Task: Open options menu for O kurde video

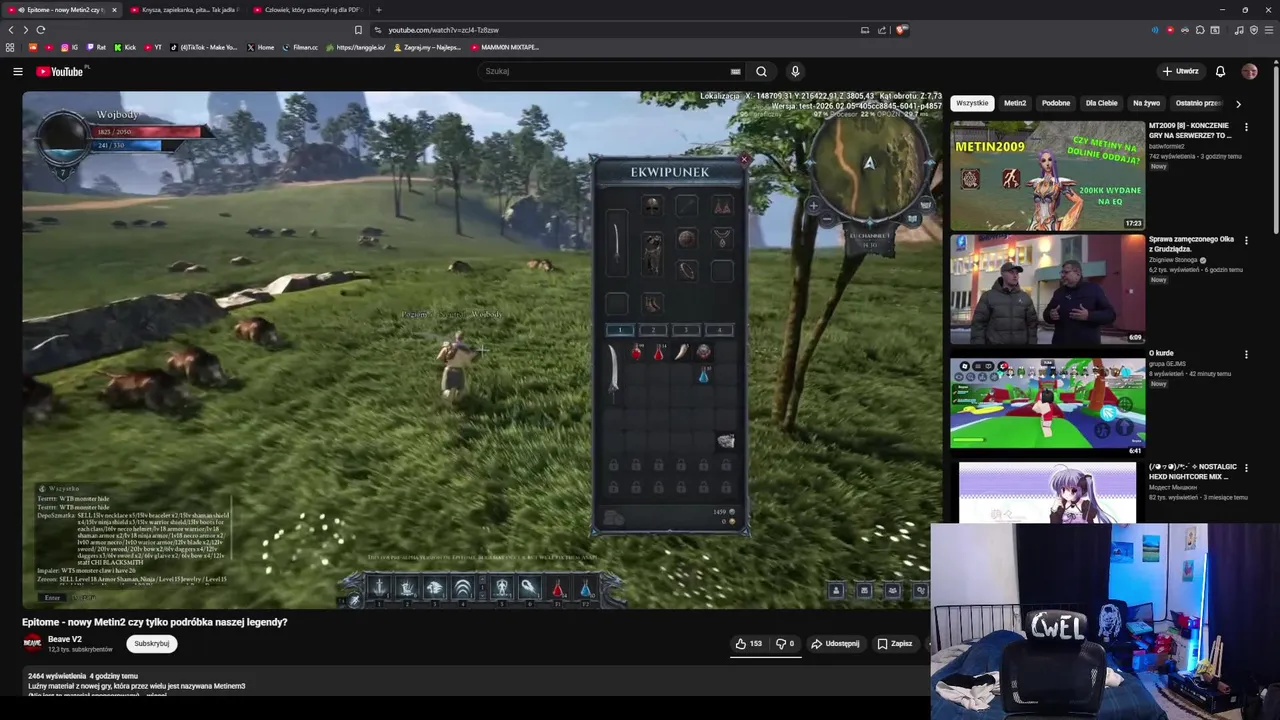Action: (x=1246, y=354)
